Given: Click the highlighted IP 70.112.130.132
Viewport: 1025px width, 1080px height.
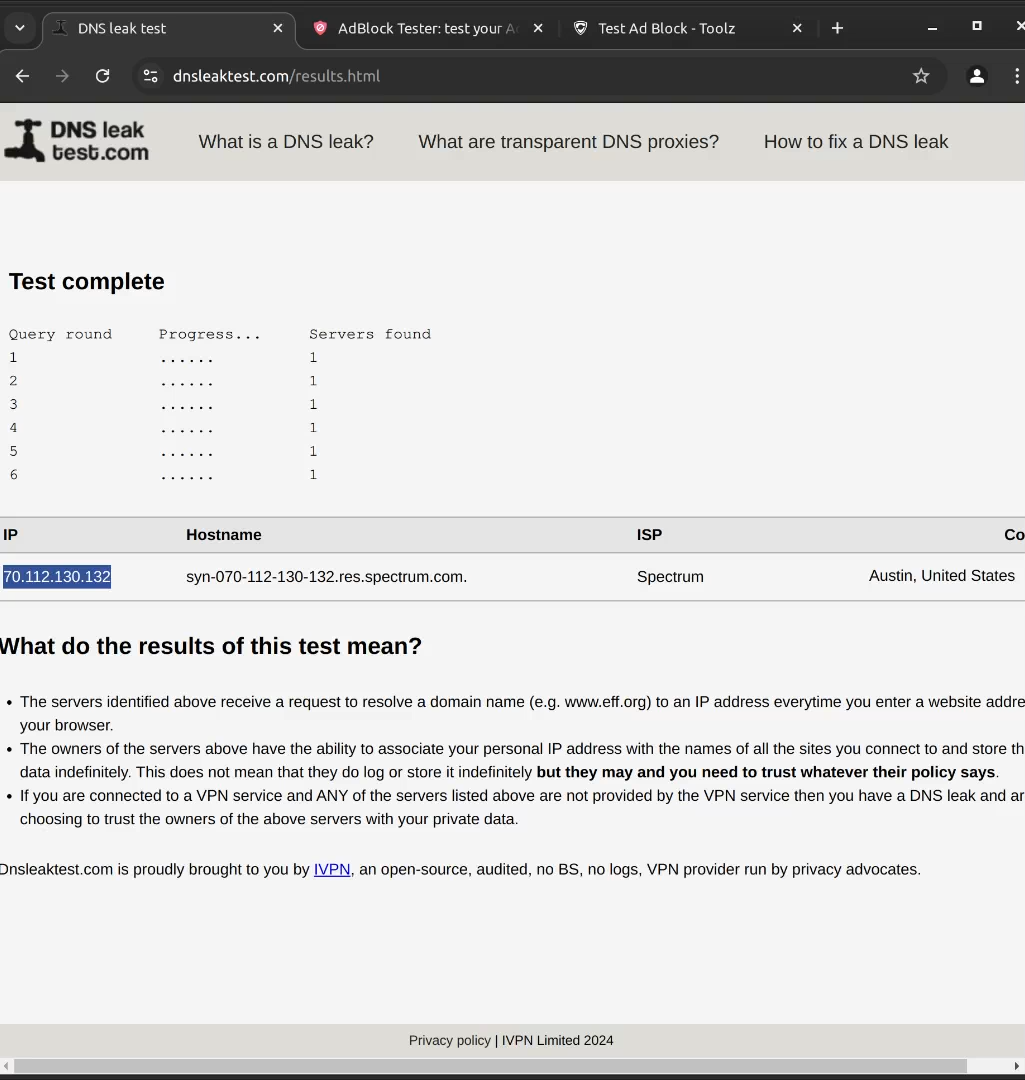Looking at the screenshot, I should pyautogui.click(x=57, y=577).
